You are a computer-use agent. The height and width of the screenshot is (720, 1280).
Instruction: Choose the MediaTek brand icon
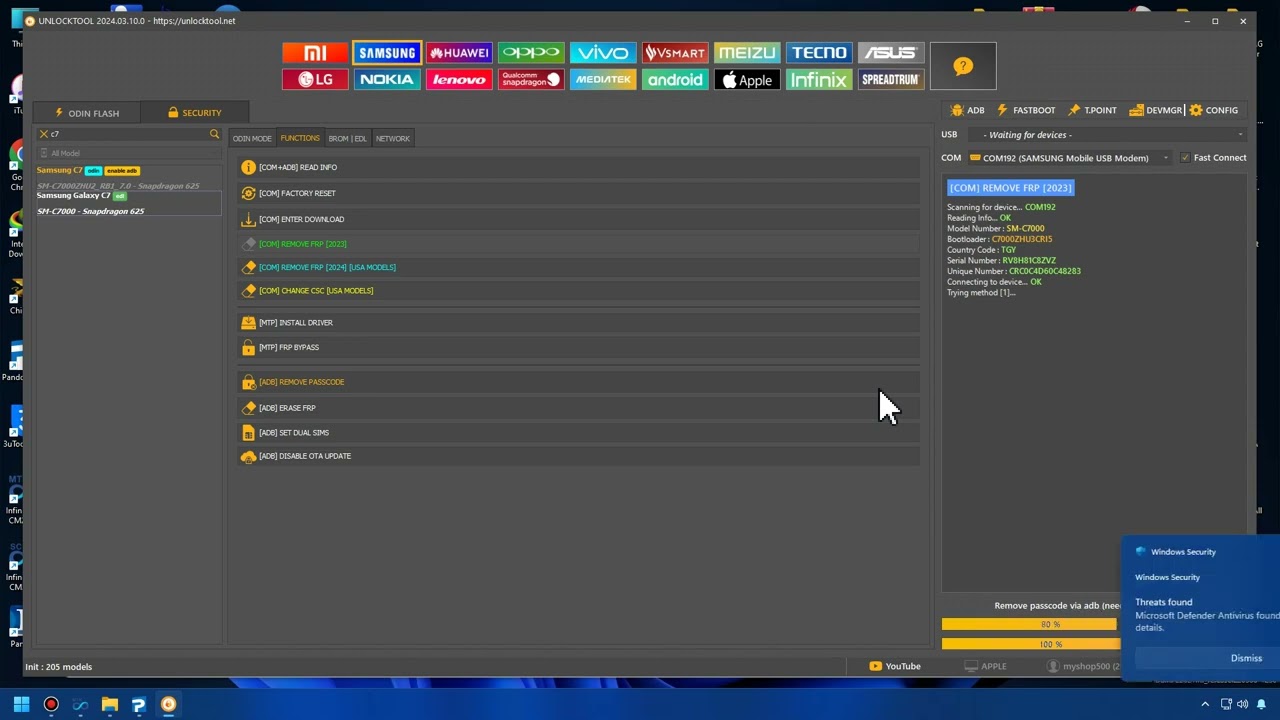coord(603,80)
